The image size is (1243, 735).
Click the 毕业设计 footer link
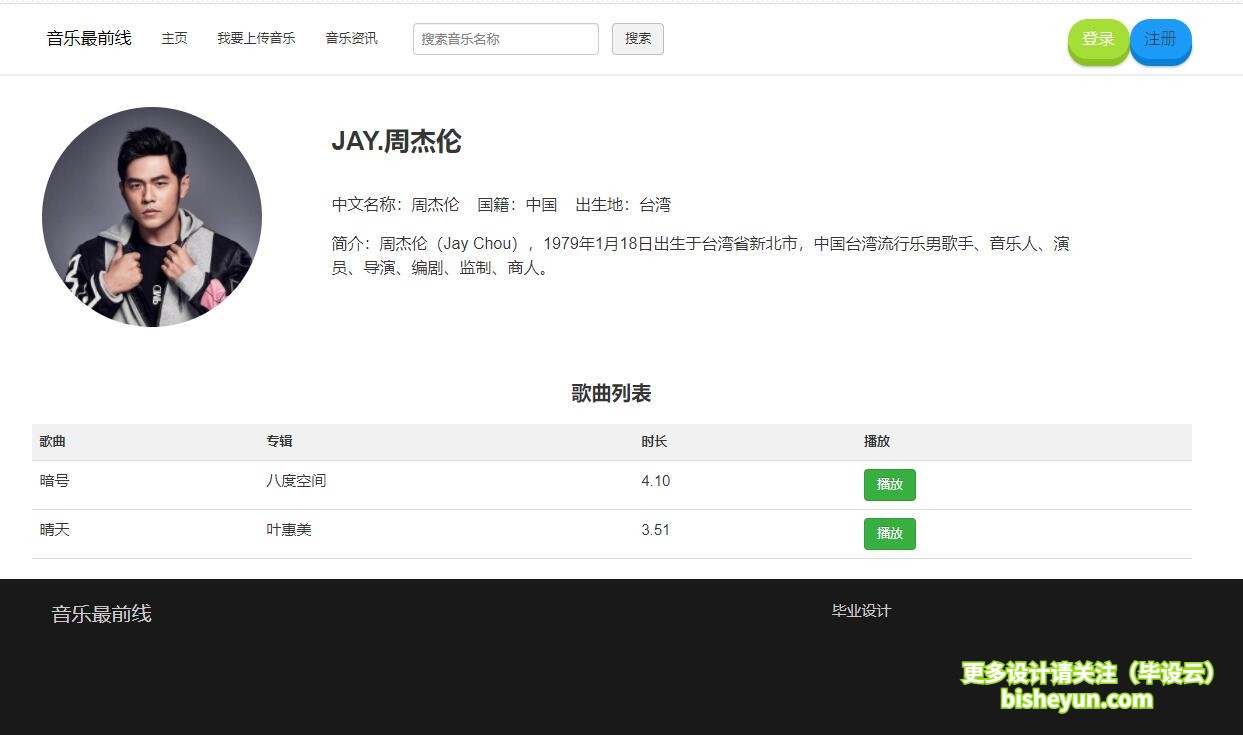(860, 610)
